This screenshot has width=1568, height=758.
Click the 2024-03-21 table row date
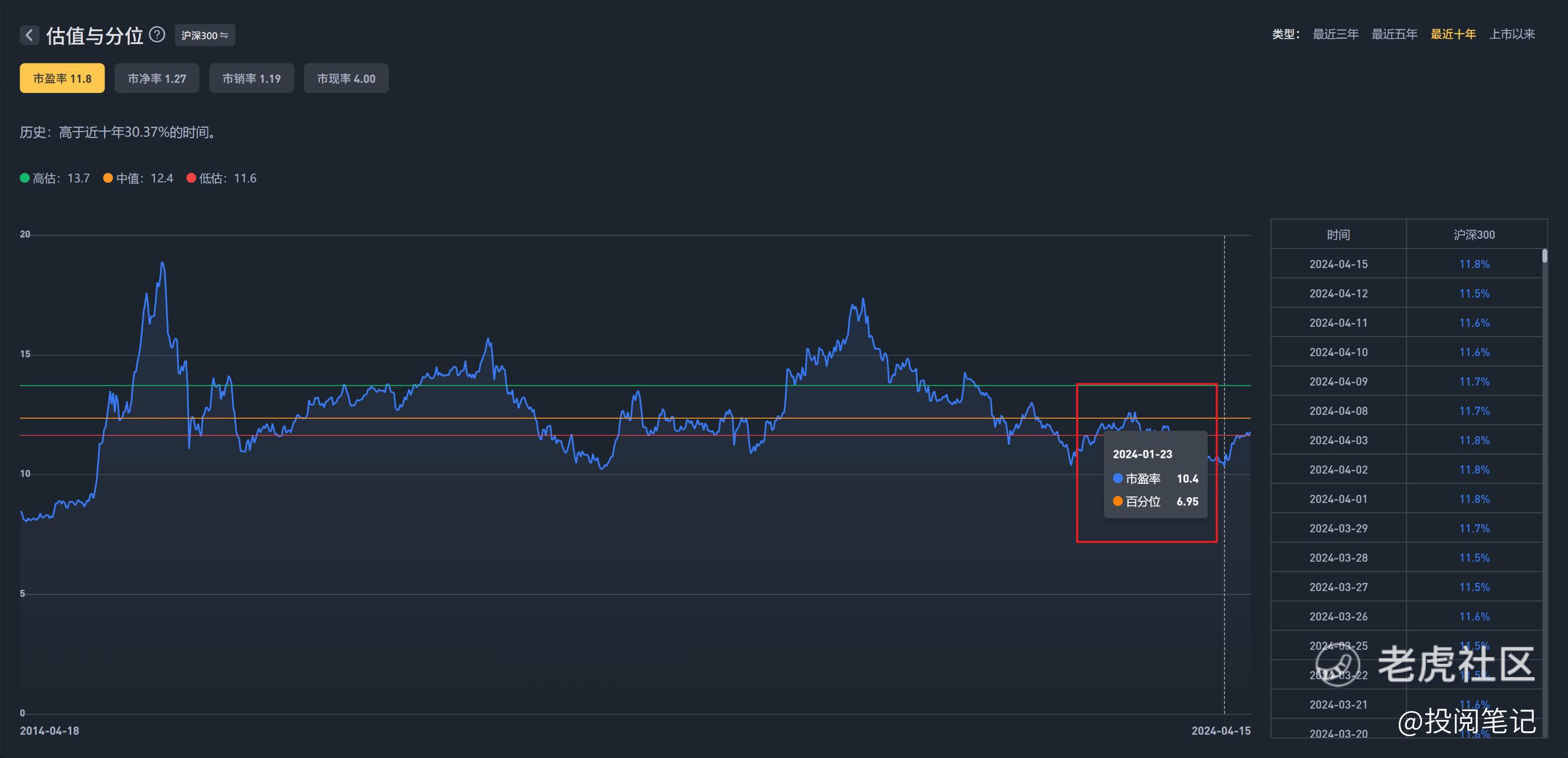(1338, 705)
